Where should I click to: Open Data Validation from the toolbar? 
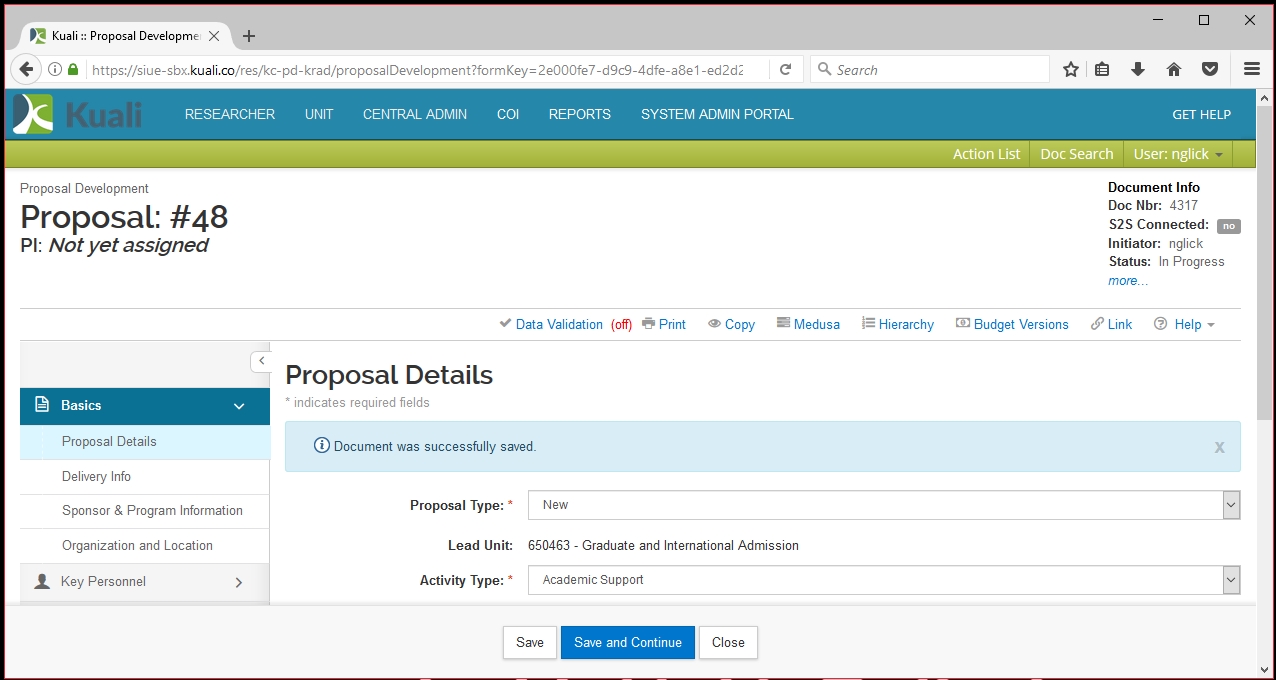pos(558,324)
